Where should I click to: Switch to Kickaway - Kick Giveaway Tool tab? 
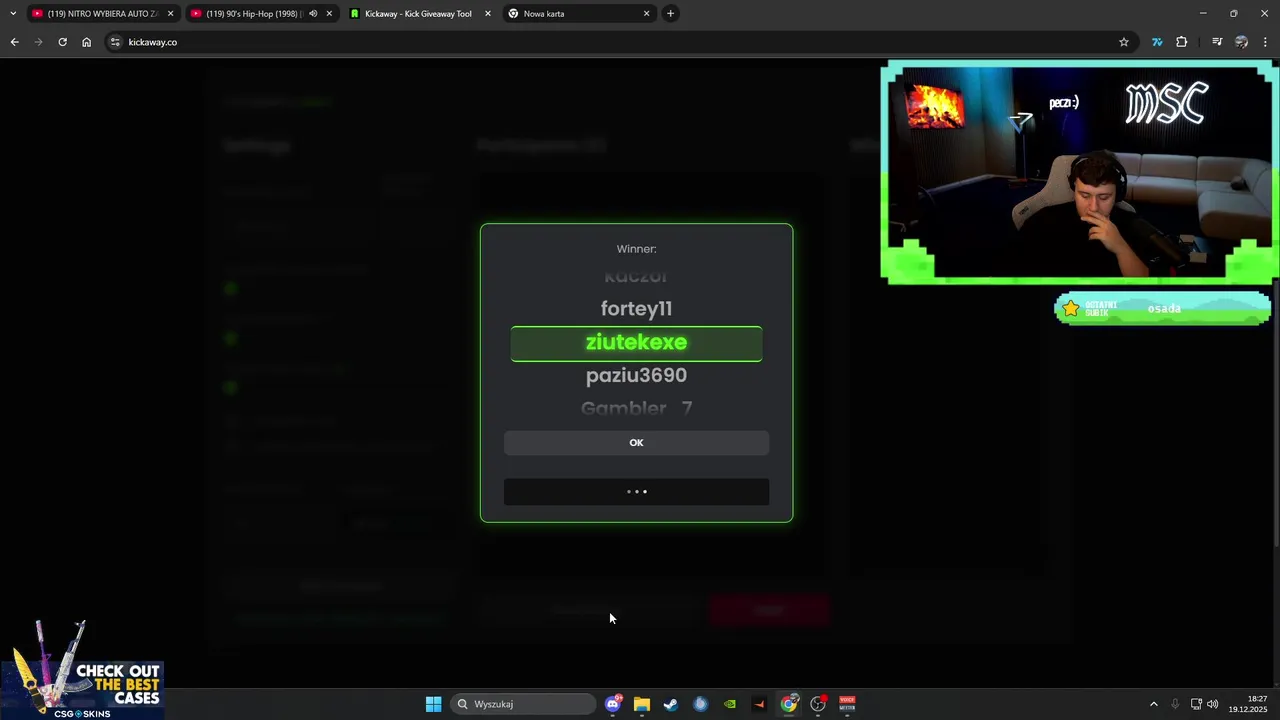coord(418,14)
